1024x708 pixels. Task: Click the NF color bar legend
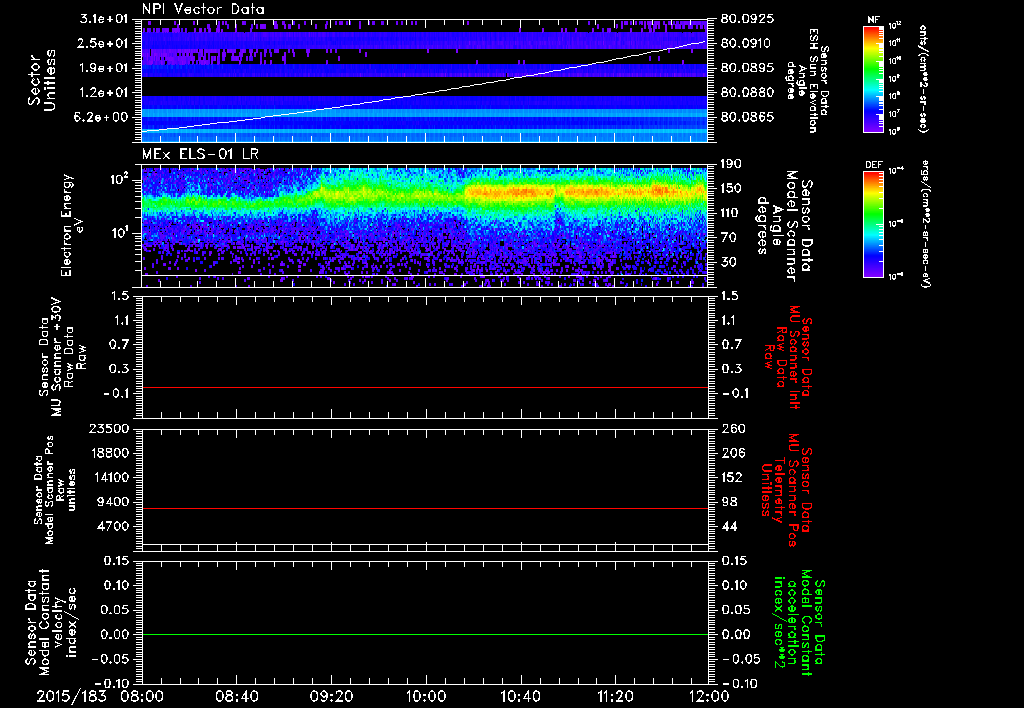(872, 78)
